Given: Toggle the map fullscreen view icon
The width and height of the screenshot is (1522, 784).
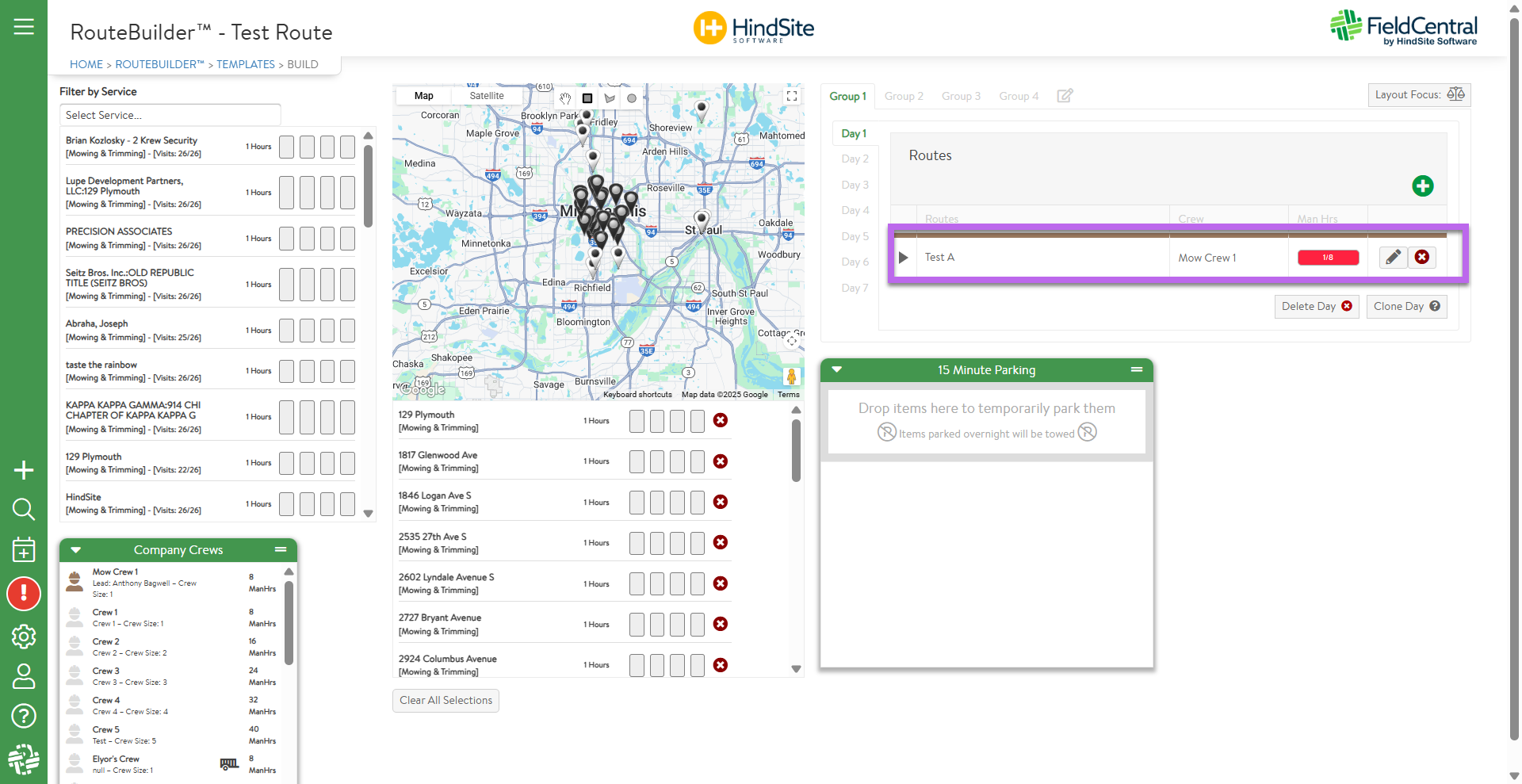Looking at the screenshot, I should click(x=791, y=96).
